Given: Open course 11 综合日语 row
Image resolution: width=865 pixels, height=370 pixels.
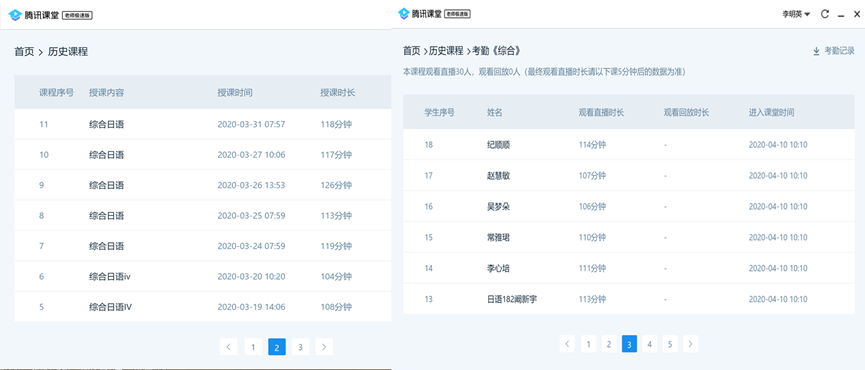Looking at the screenshot, I should pos(202,124).
